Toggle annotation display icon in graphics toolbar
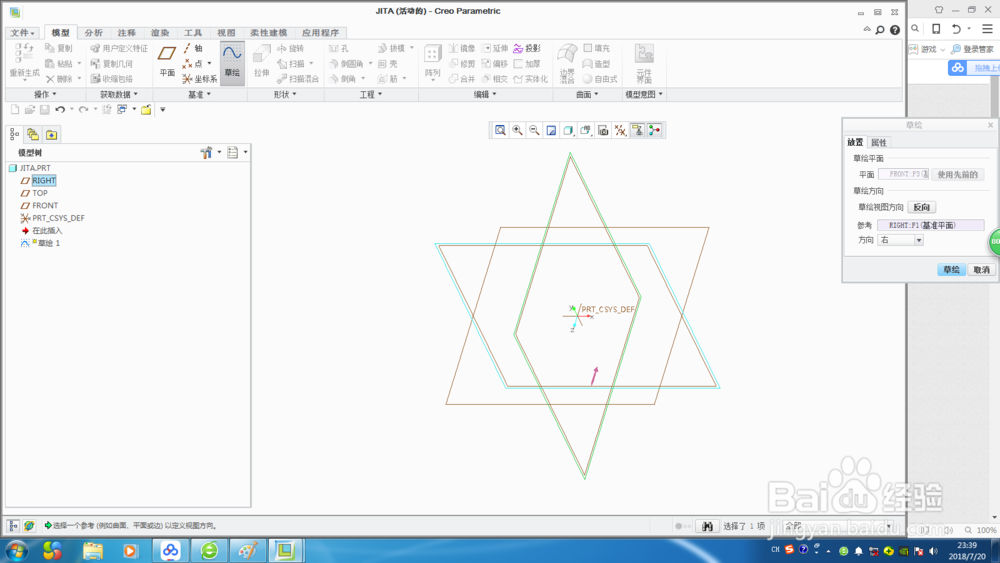 pos(637,131)
